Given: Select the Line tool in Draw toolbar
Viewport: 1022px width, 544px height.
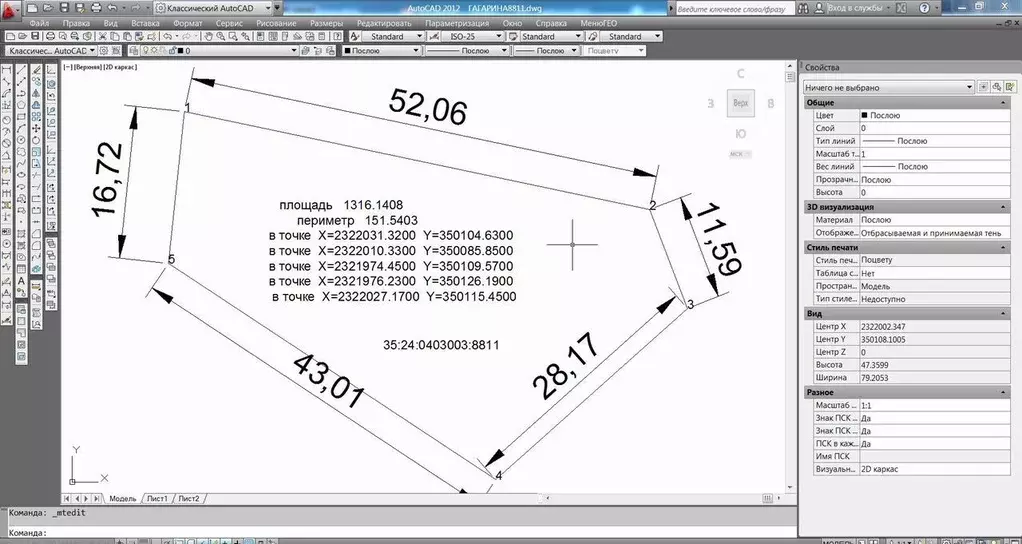Looking at the screenshot, I should [21, 70].
